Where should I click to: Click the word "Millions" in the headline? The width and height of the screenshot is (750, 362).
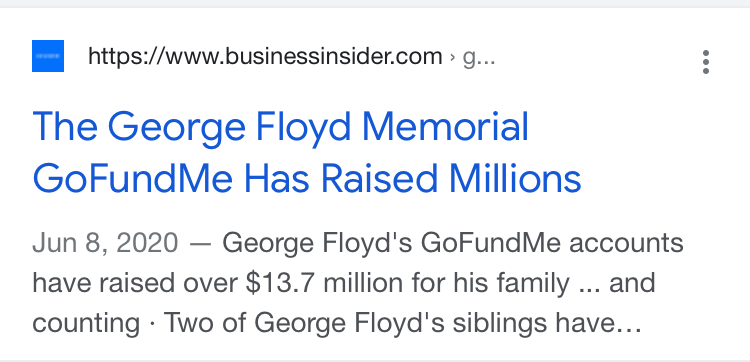(516, 177)
